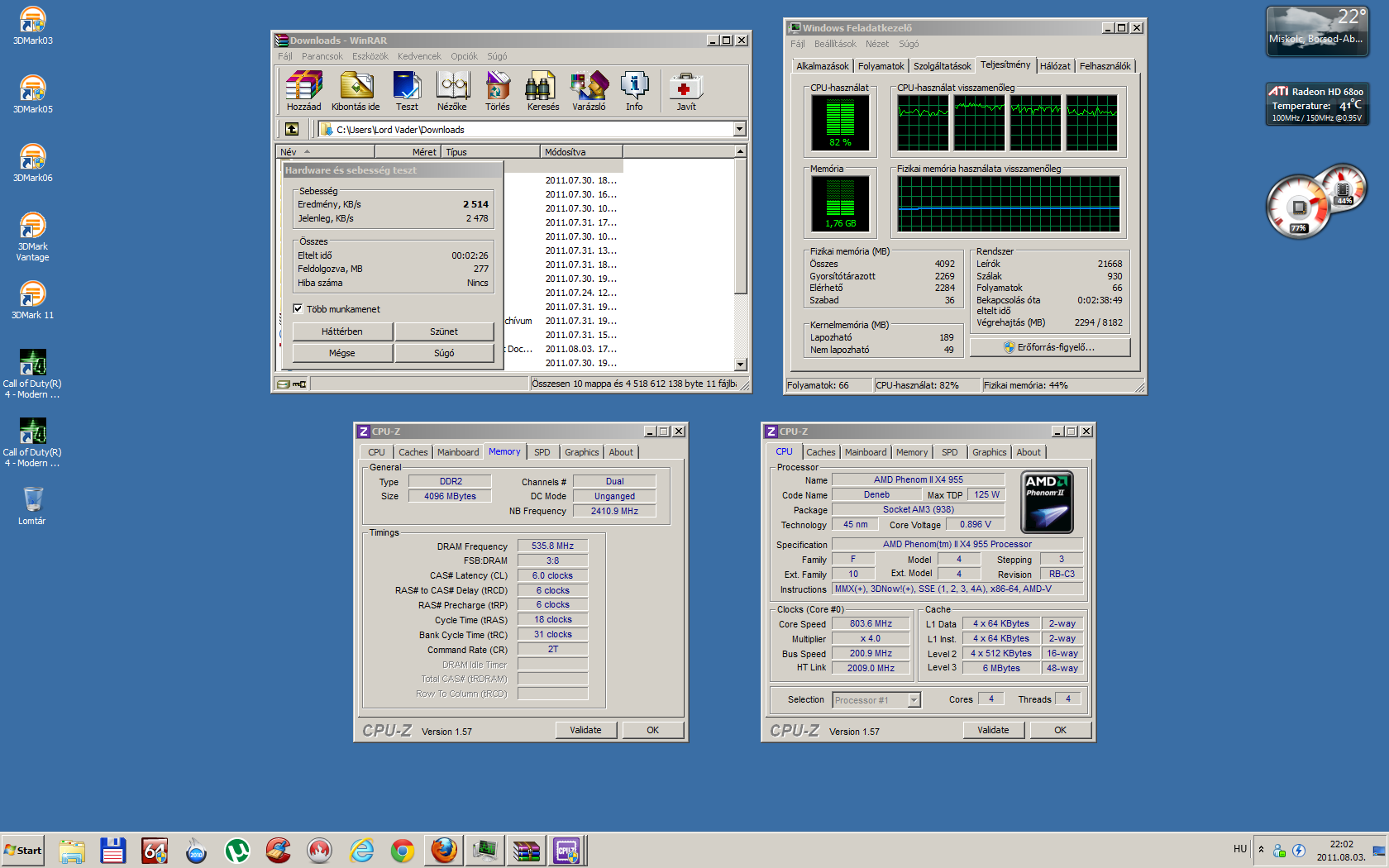Click the Keresés search binoculars icon

click(543, 91)
